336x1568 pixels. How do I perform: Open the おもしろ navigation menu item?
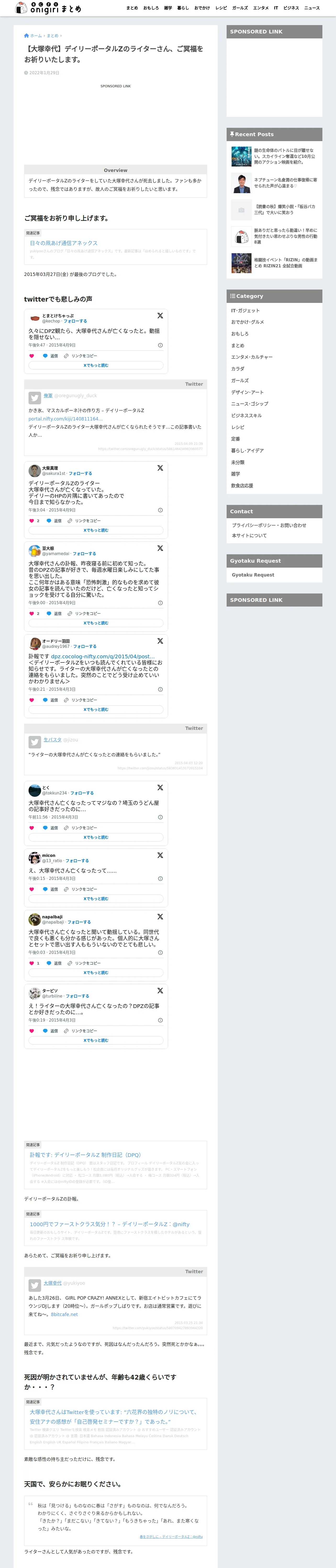coord(151,8)
